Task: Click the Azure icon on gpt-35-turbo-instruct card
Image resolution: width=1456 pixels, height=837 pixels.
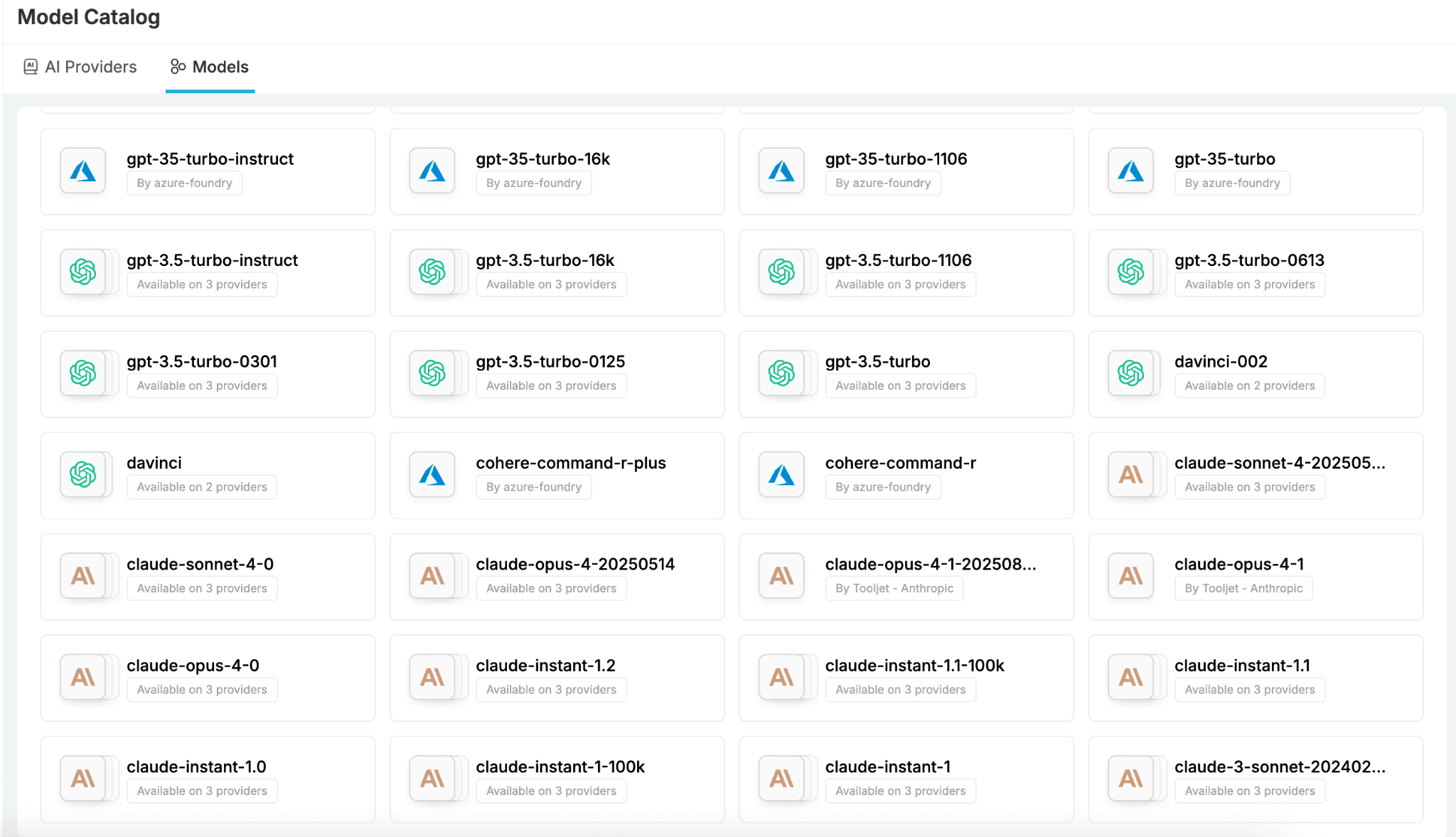Action: coord(83,171)
